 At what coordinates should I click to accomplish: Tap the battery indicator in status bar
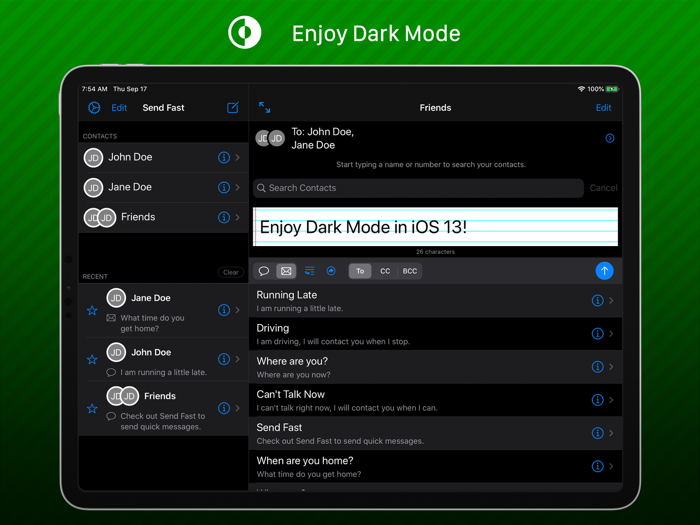(x=612, y=89)
